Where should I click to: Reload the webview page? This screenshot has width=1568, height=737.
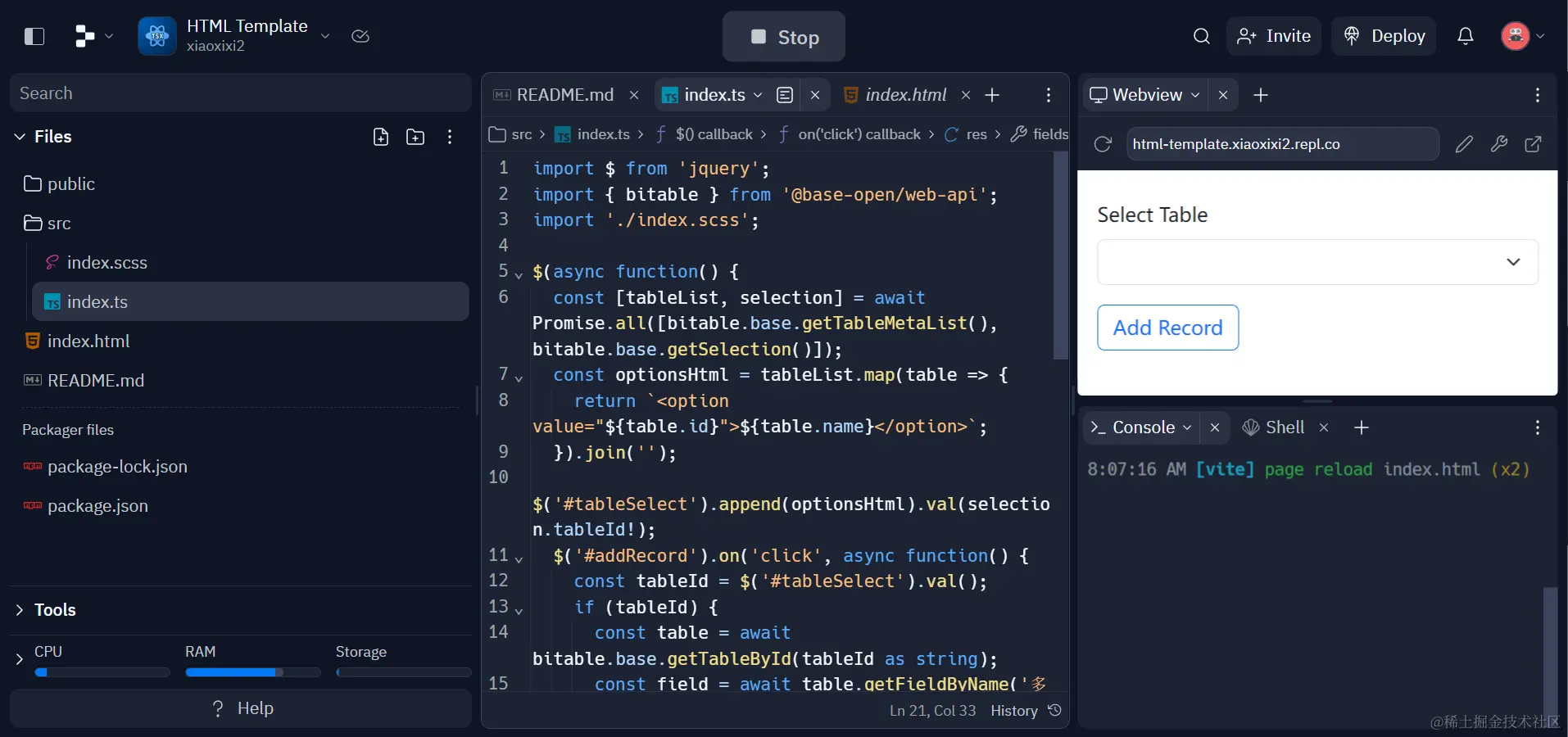[1103, 144]
